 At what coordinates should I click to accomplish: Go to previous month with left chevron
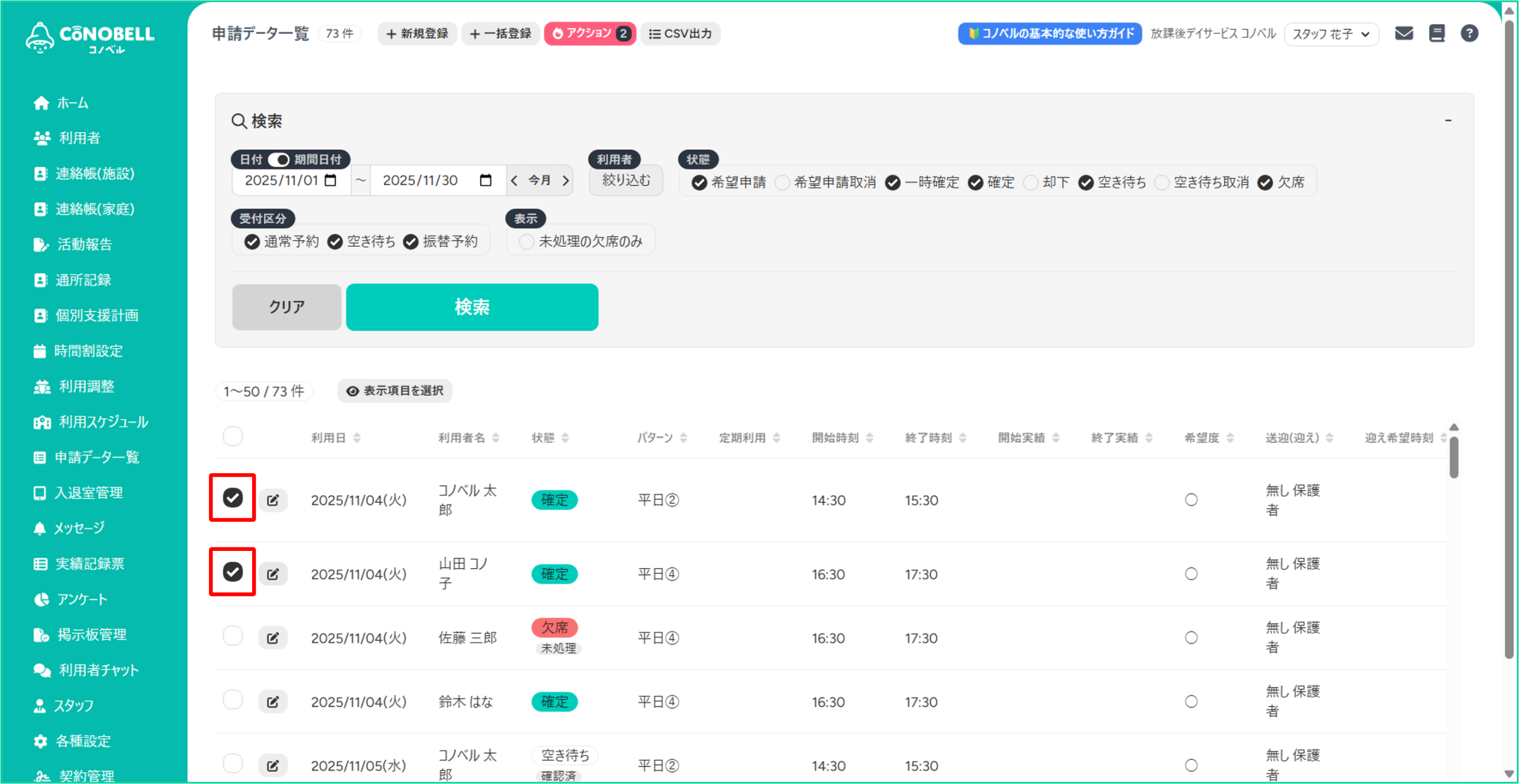click(x=514, y=180)
